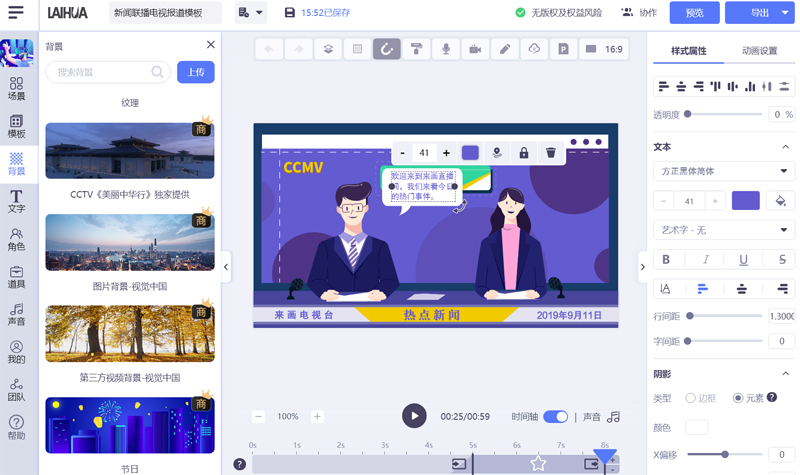Lock the selected text element
Viewport: 800px width, 475px height.
[x=524, y=153]
